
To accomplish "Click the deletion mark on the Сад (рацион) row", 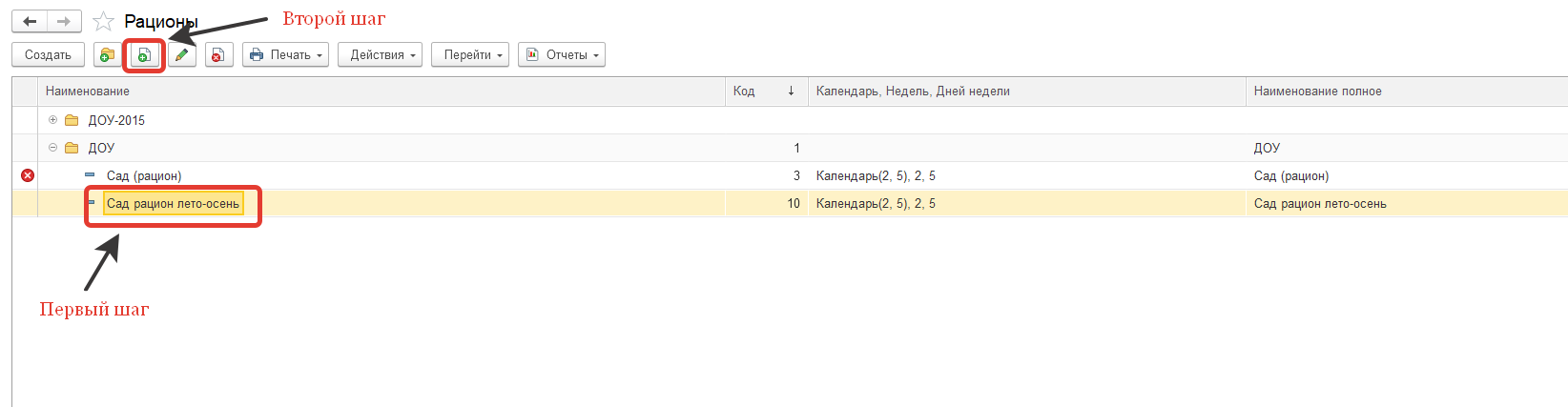I will (28, 175).
